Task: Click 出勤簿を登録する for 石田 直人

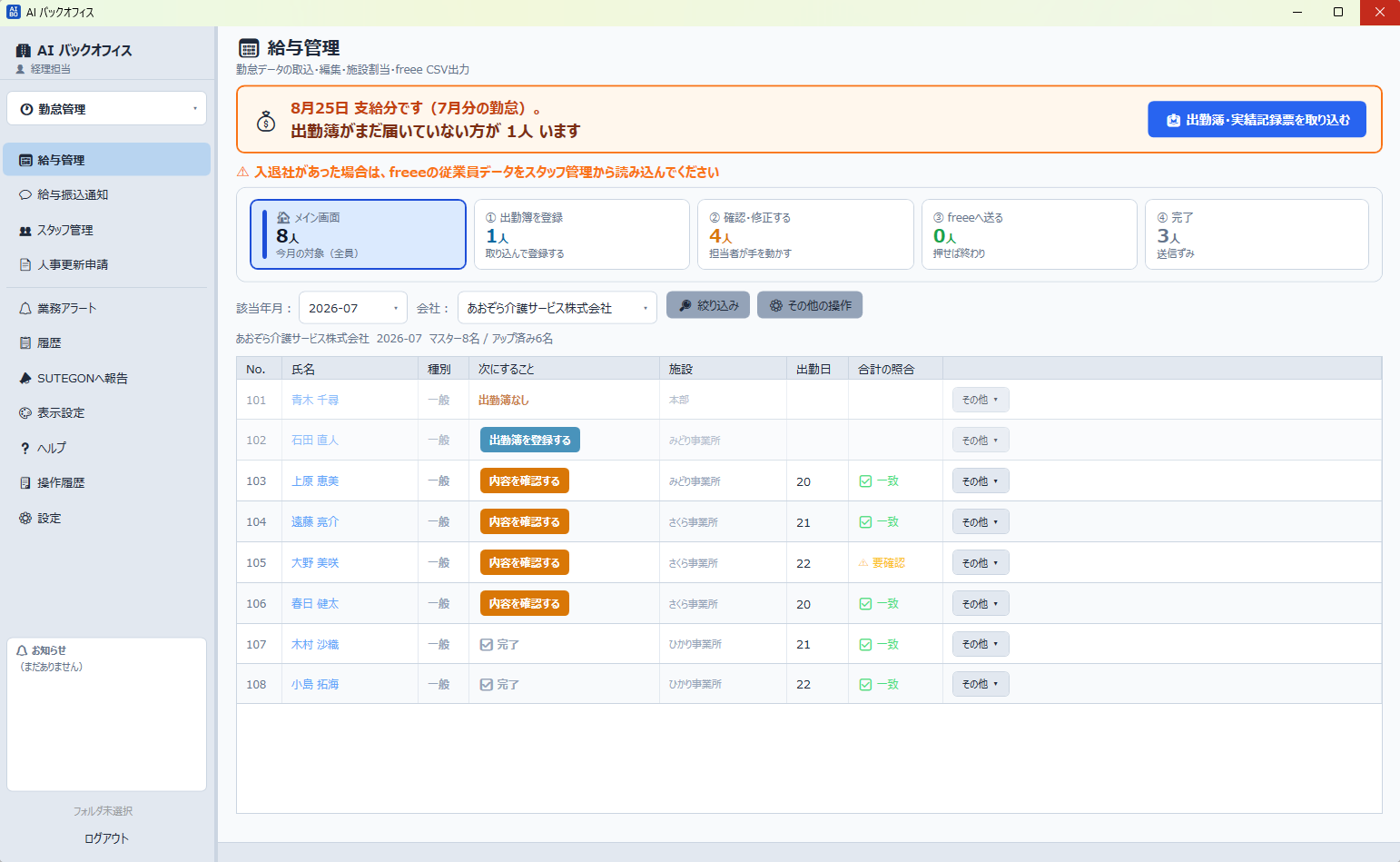Action: coord(530,440)
